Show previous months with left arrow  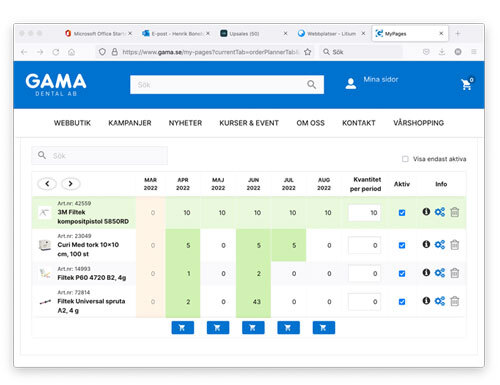click(47, 184)
